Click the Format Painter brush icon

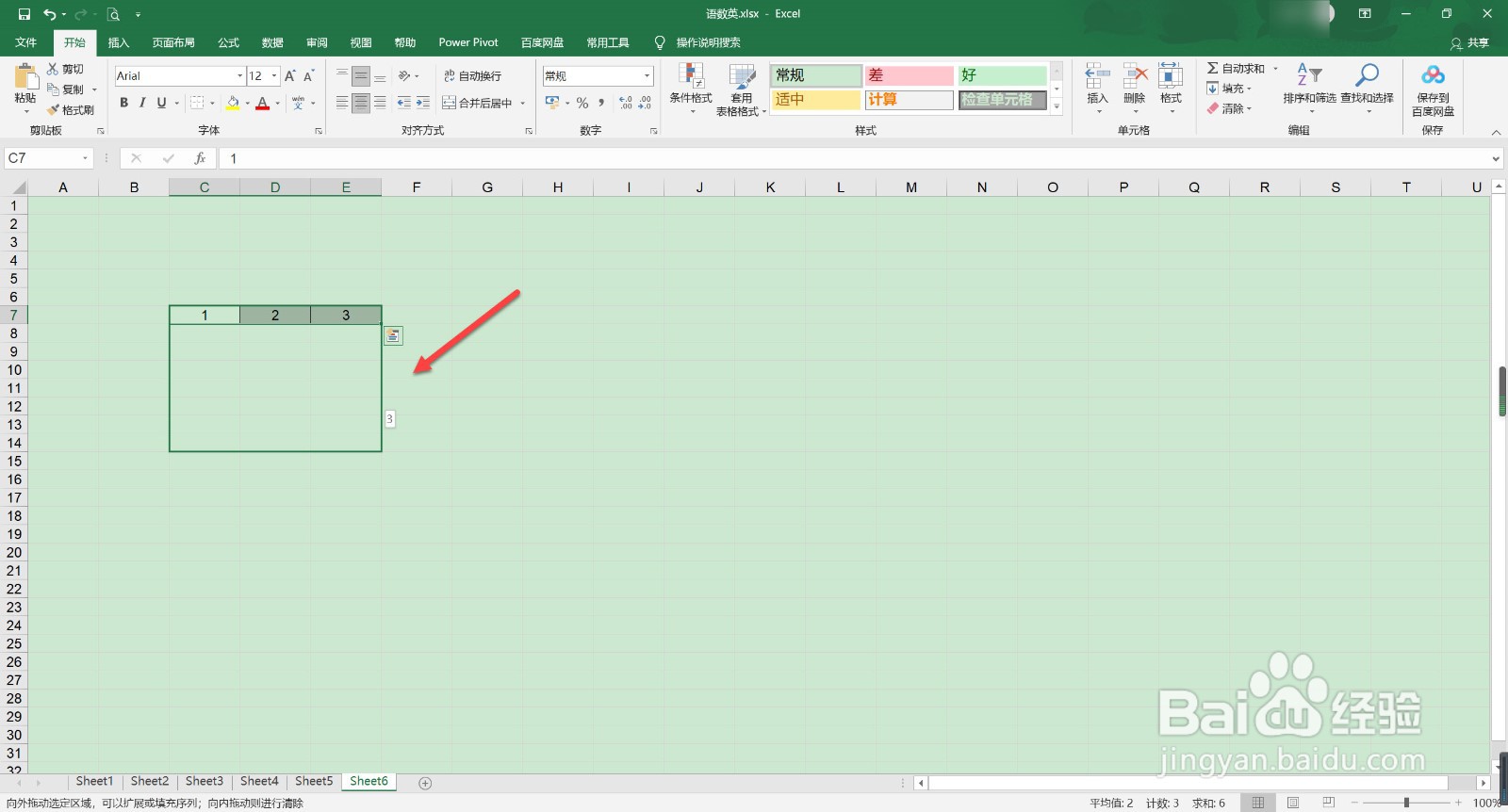click(53, 110)
